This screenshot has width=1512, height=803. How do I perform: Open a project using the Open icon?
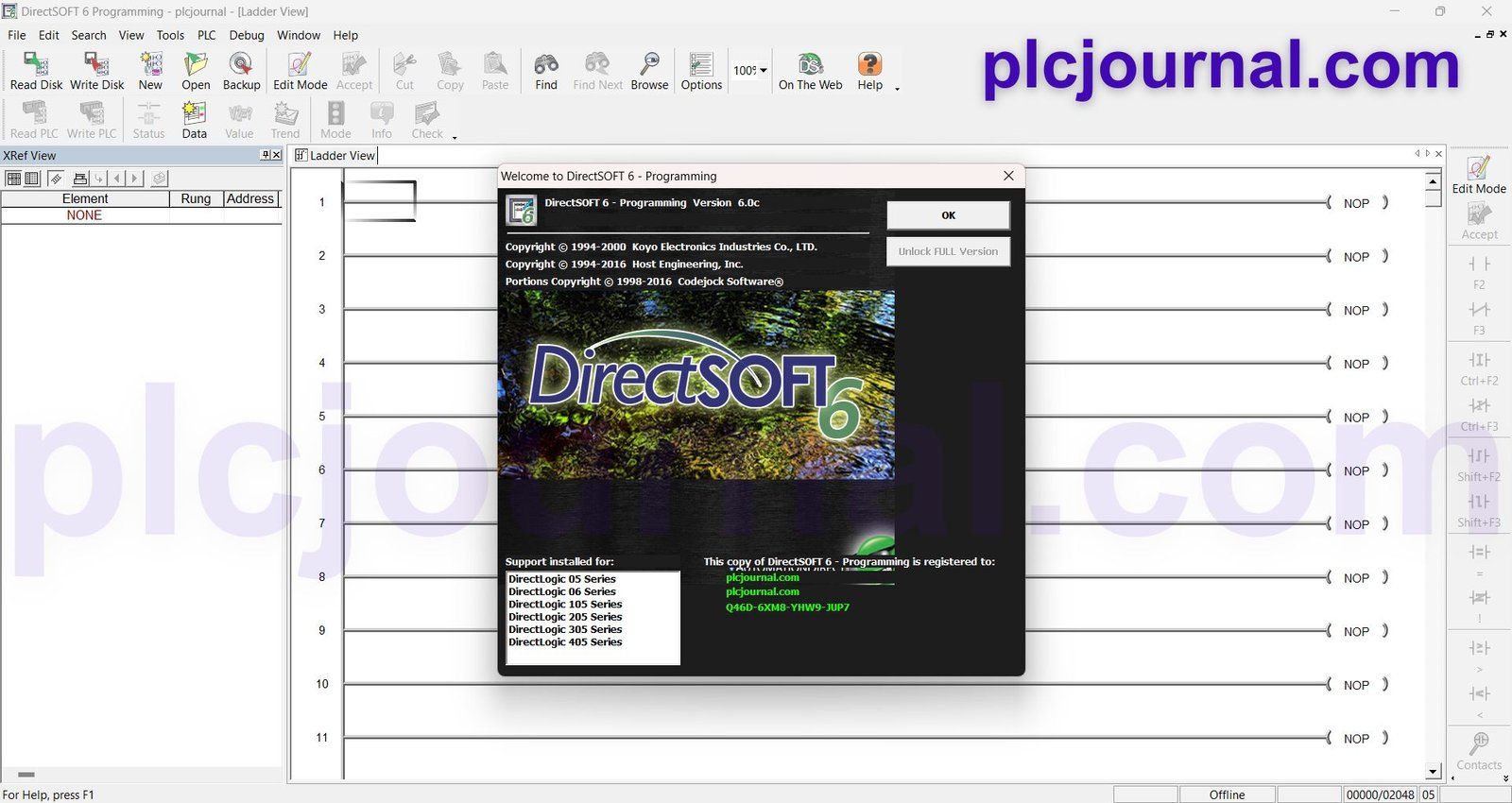(196, 72)
